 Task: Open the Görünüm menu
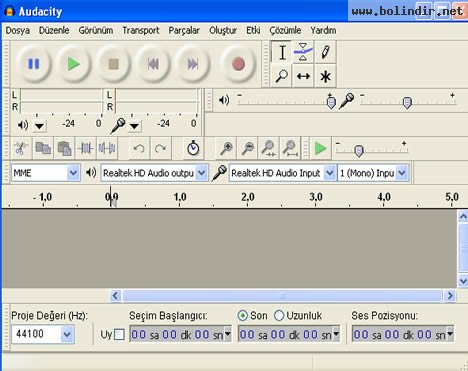96,30
